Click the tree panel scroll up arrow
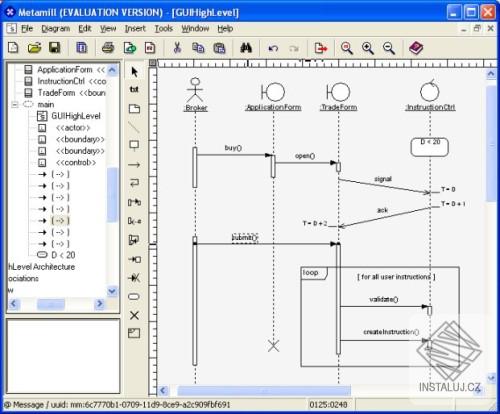 [x=112, y=70]
